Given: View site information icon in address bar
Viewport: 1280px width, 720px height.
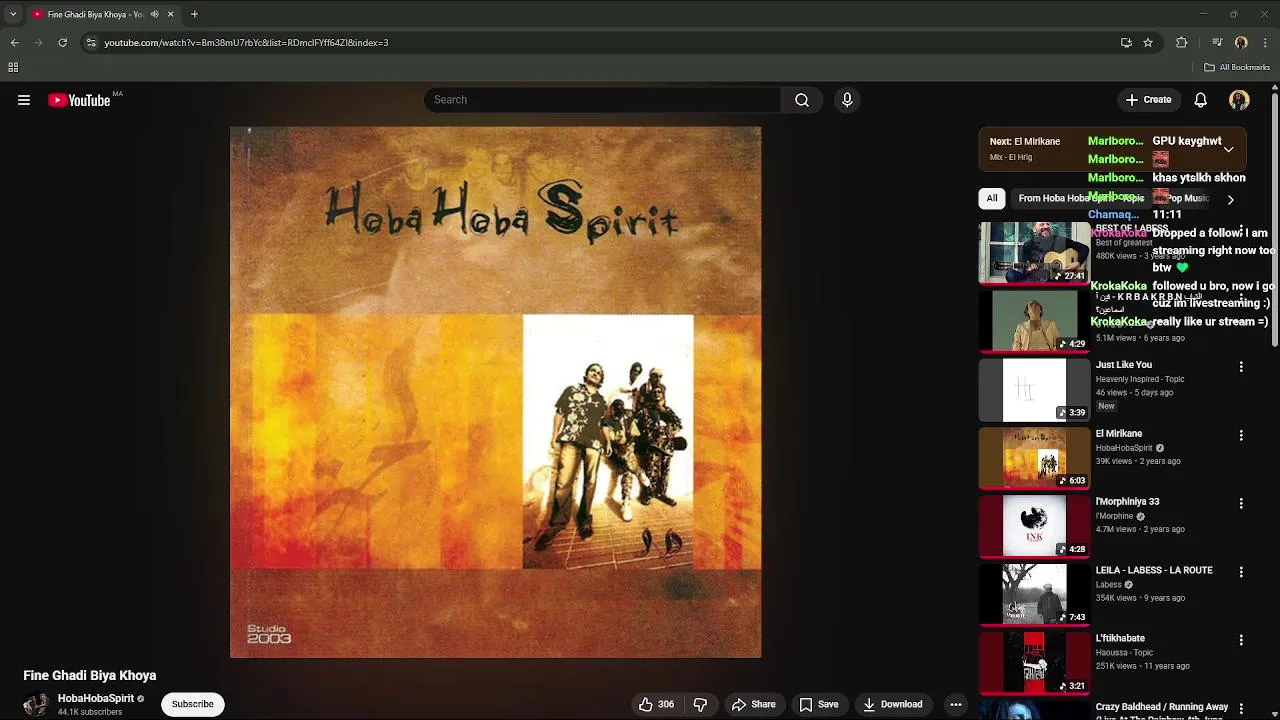Looking at the screenshot, I should point(91,42).
